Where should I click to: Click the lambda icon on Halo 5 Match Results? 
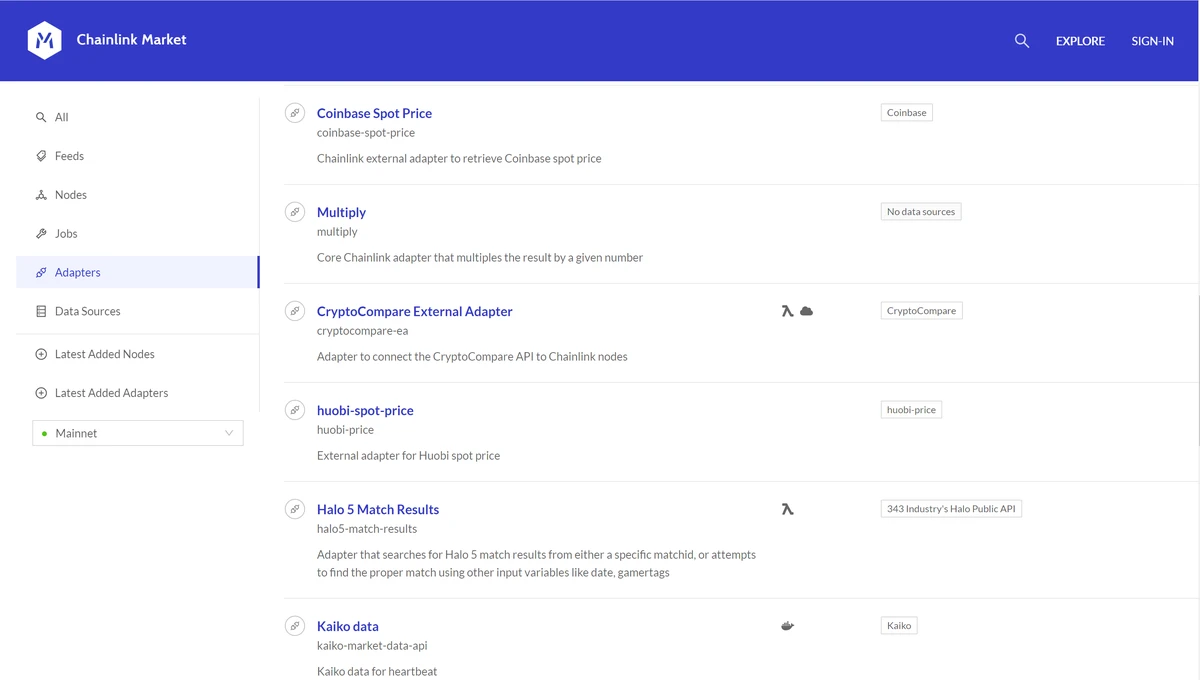click(x=787, y=509)
